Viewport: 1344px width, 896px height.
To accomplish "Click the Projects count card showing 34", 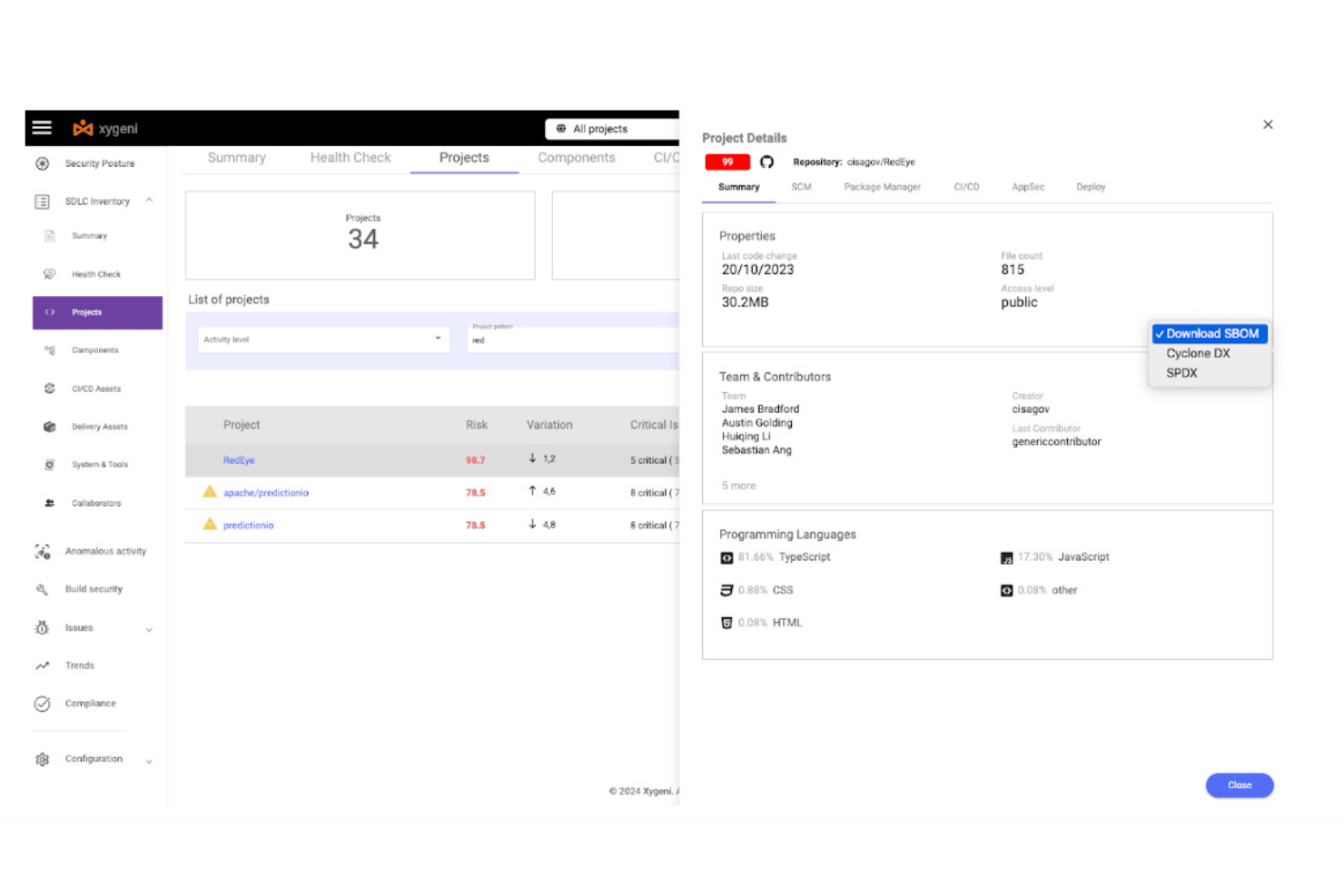I will point(361,235).
